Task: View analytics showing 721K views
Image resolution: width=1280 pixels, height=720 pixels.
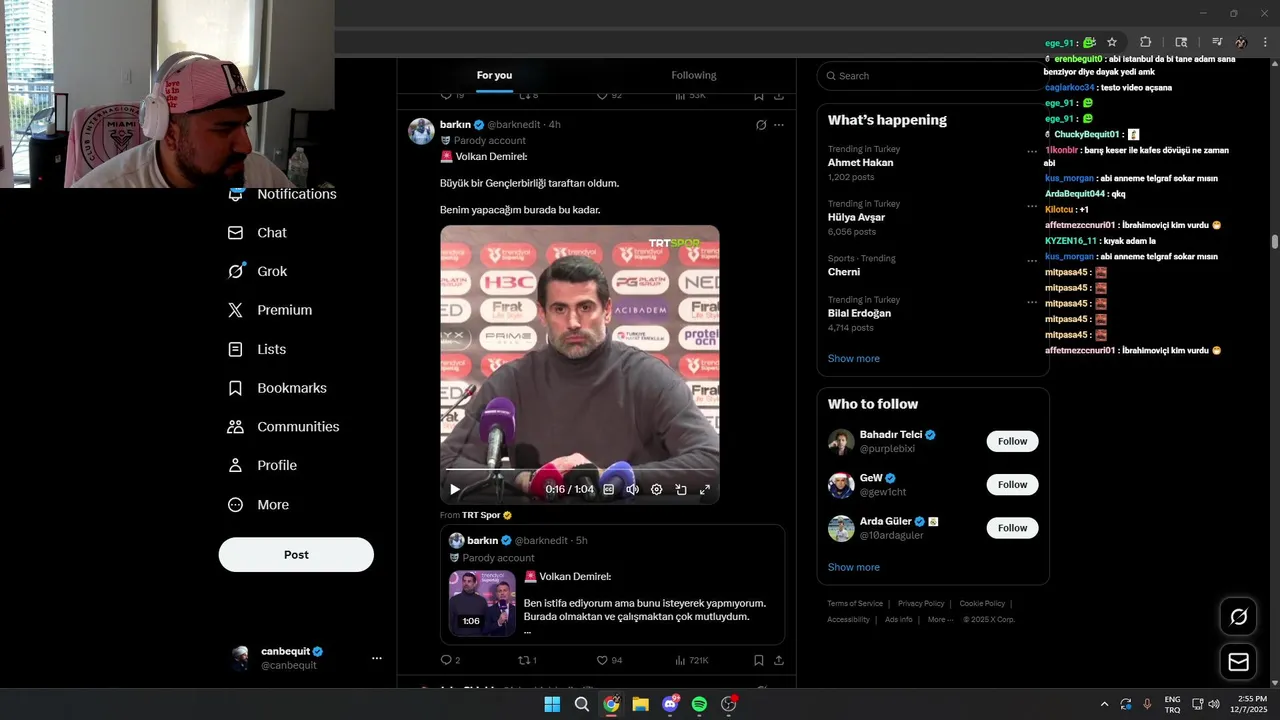Action: pos(692,660)
